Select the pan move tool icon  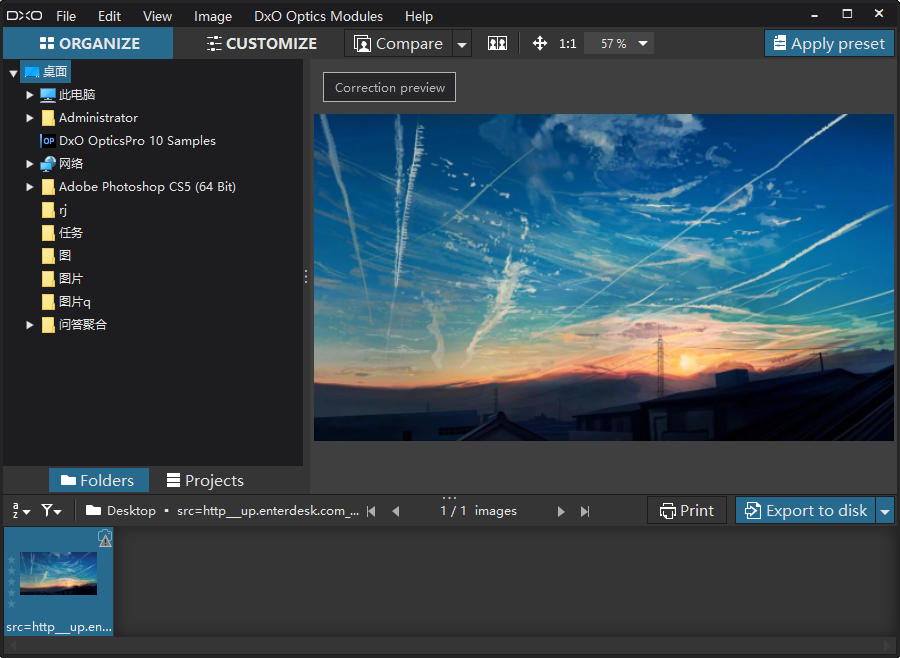pyautogui.click(x=540, y=44)
